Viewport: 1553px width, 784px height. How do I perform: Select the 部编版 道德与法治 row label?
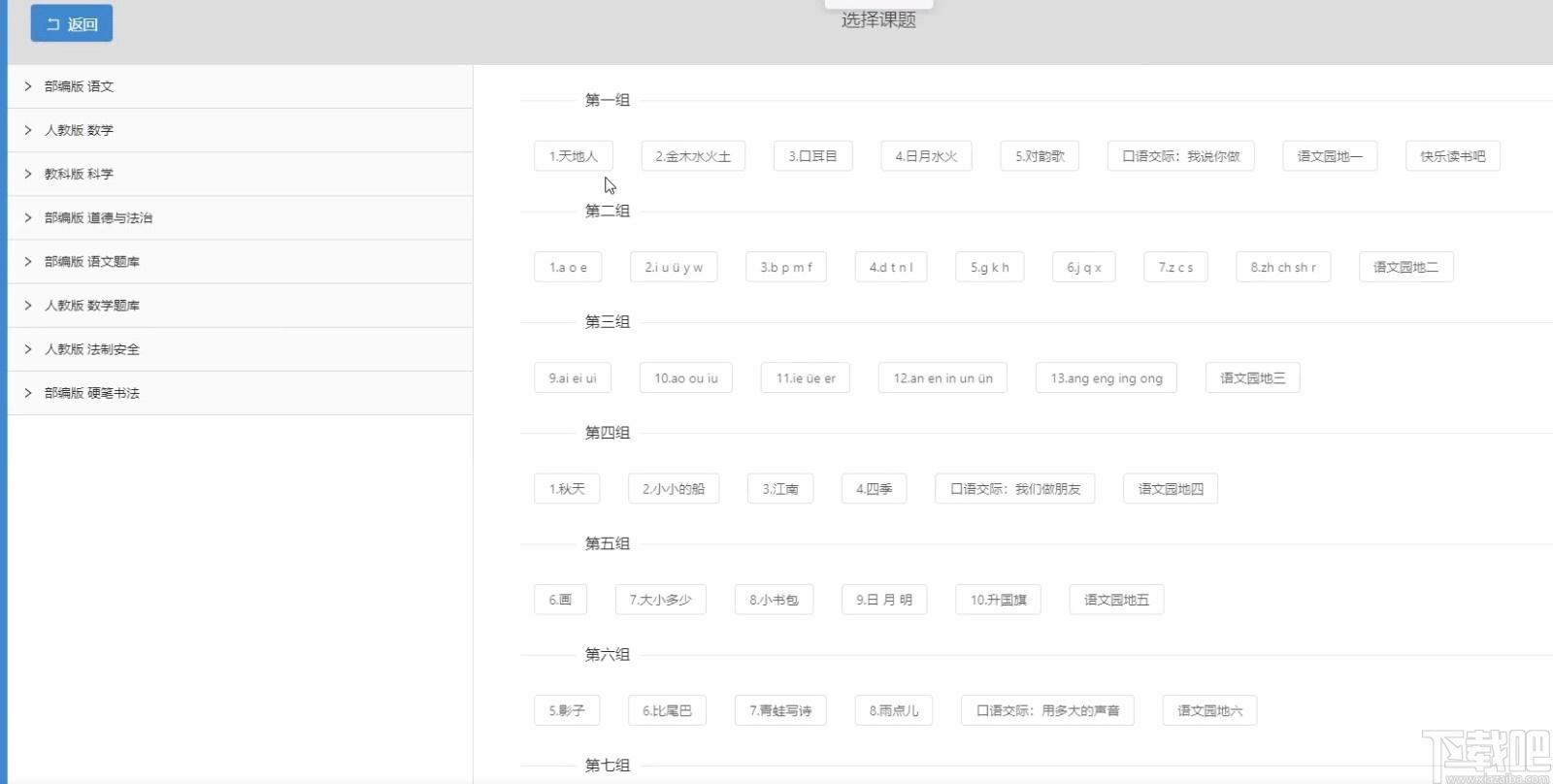click(x=98, y=217)
